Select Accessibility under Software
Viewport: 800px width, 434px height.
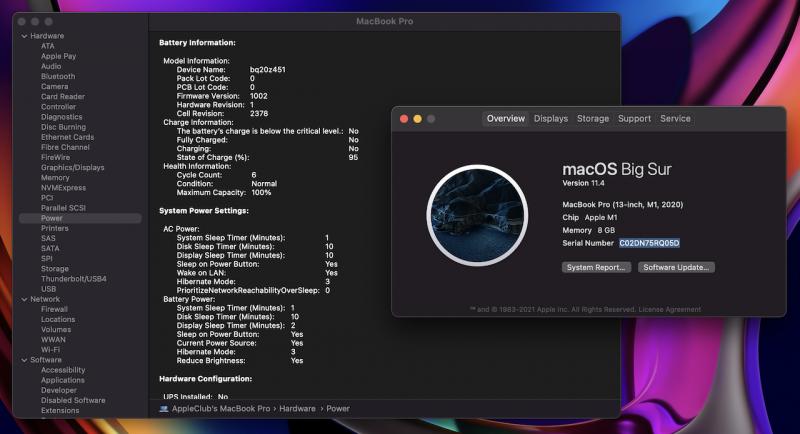63,370
